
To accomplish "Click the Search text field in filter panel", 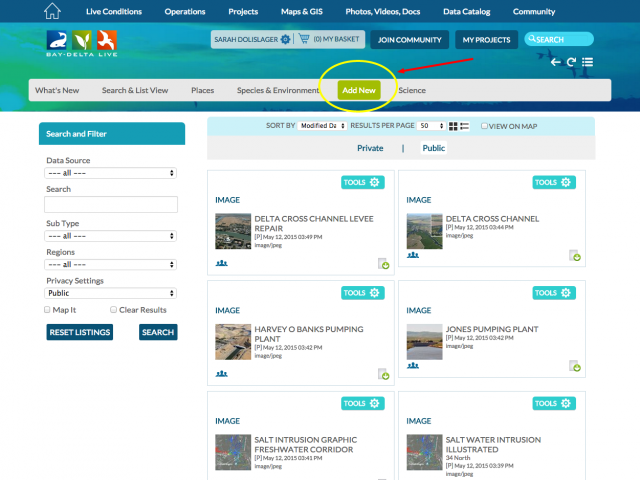I will click(110, 204).
